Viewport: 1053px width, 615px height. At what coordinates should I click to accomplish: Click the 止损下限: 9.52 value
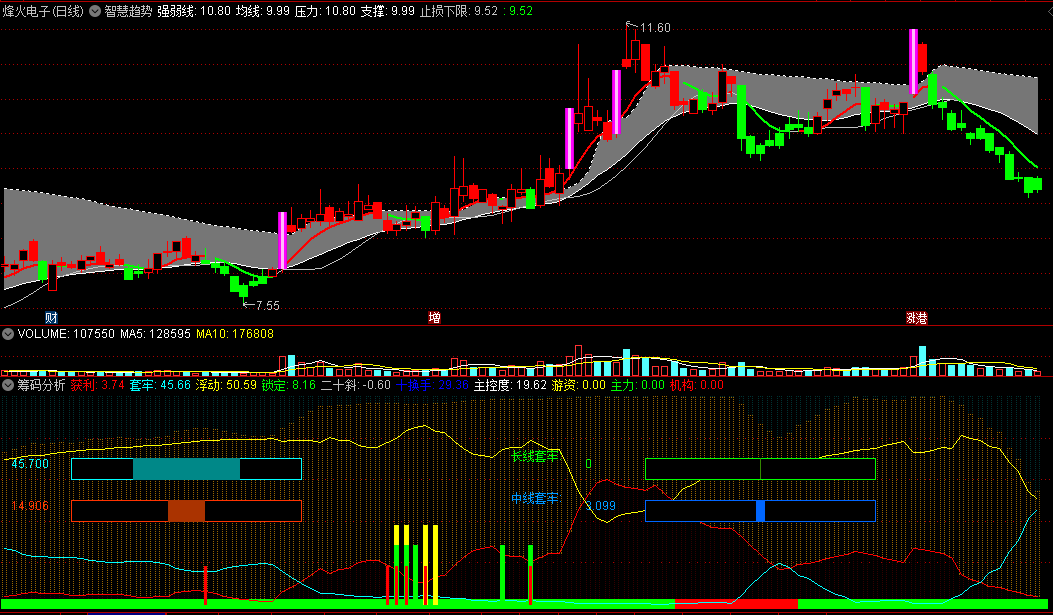459,11
